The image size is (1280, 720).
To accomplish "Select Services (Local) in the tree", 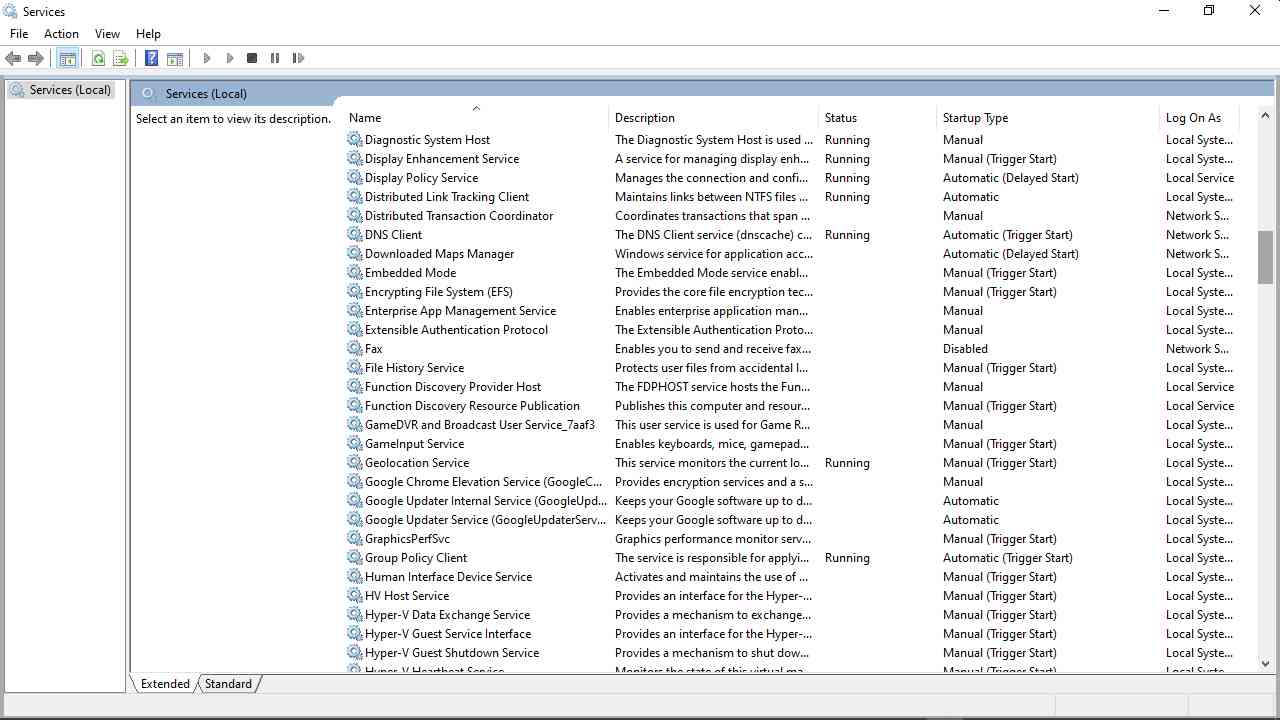I will pos(69,90).
